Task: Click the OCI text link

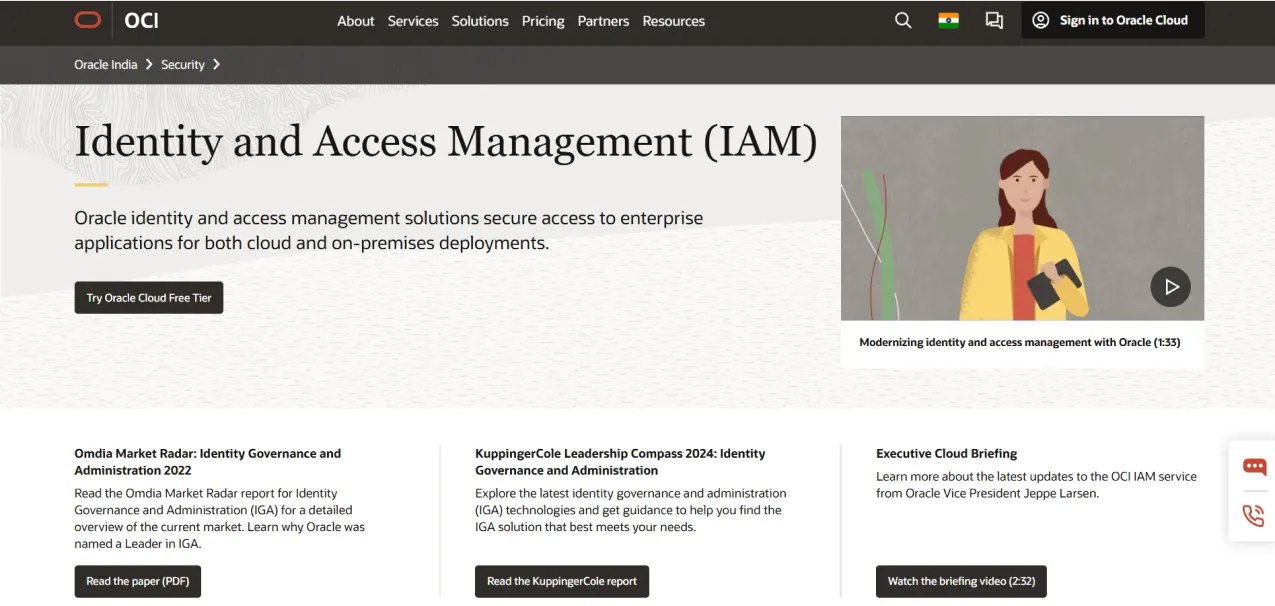Action: 141,20
